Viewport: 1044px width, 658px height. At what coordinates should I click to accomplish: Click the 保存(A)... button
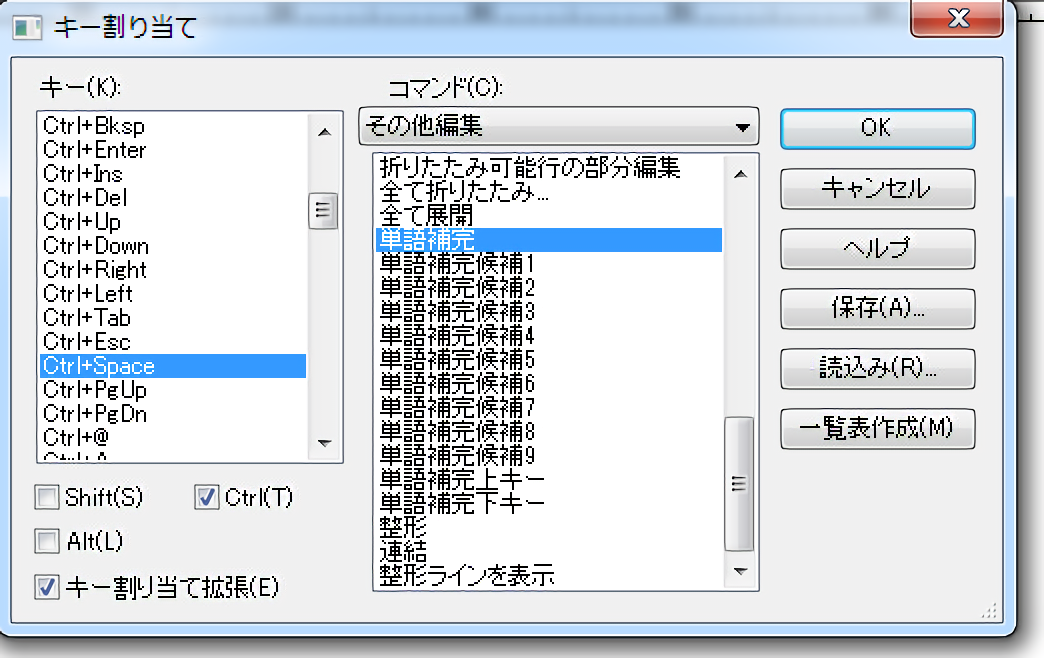click(x=876, y=308)
